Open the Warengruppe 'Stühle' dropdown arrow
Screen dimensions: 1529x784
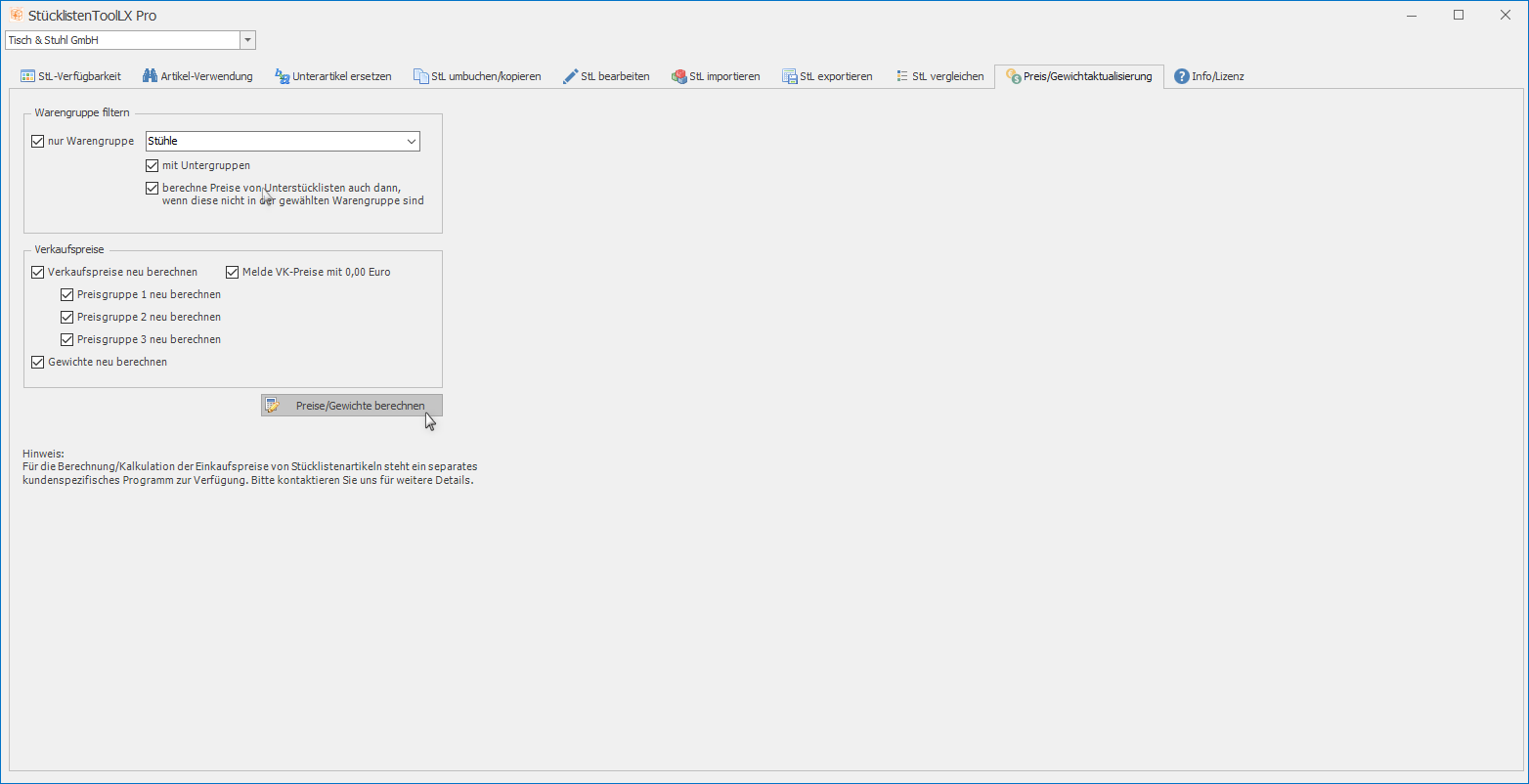click(x=411, y=142)
